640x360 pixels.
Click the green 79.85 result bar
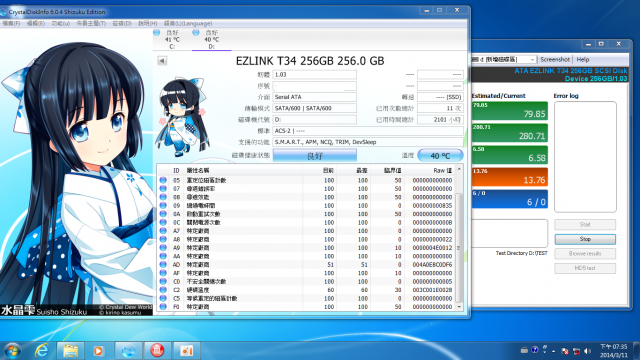coord(509,111)
